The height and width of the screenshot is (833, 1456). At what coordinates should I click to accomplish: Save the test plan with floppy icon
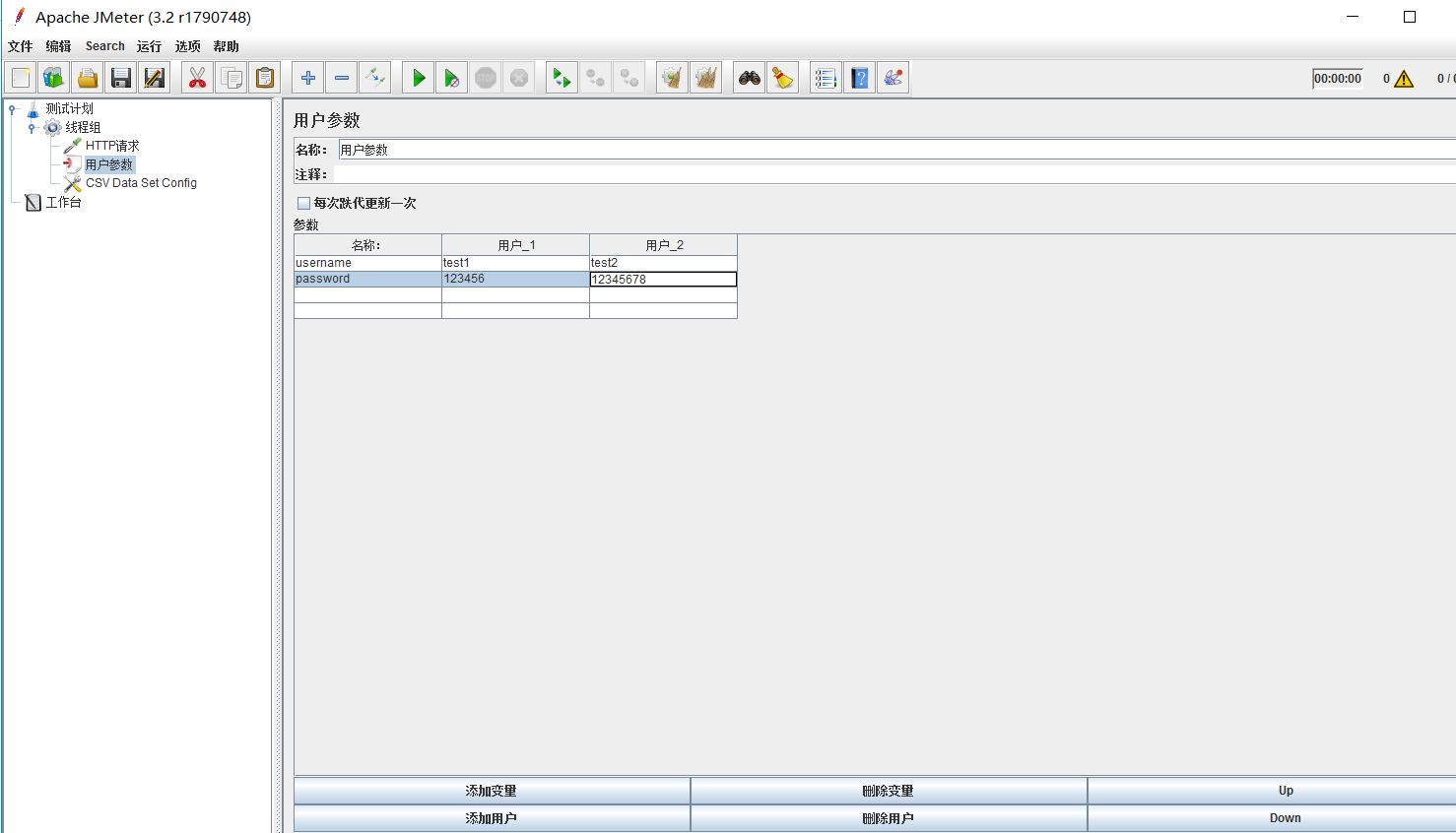(121, 78)
